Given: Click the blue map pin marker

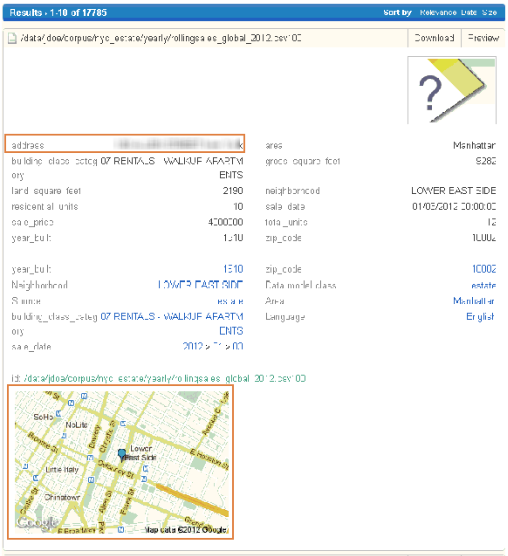Looking at the screenshot, I should click(x=122, y=455).
